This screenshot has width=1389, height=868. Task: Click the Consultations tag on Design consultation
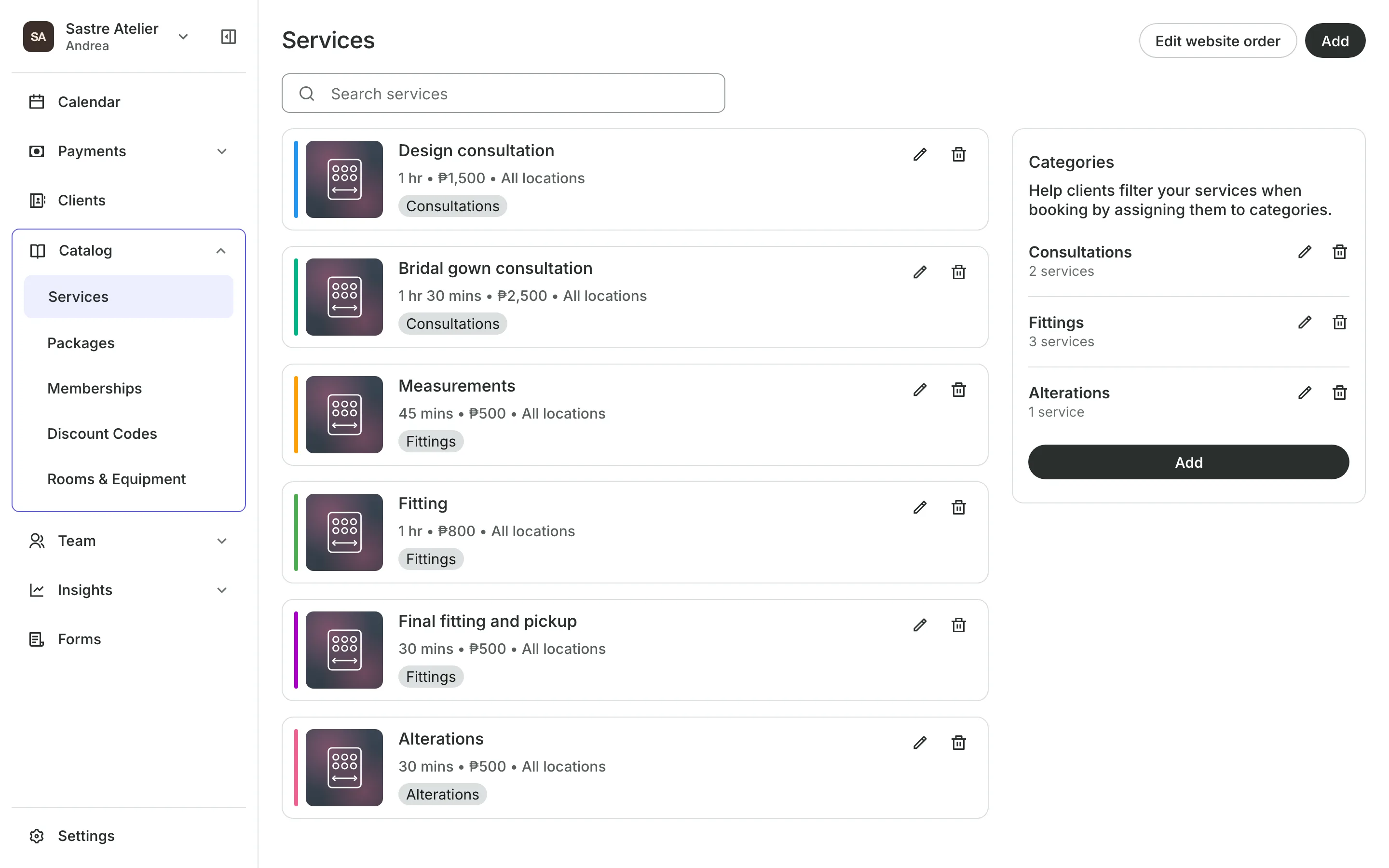452,206
